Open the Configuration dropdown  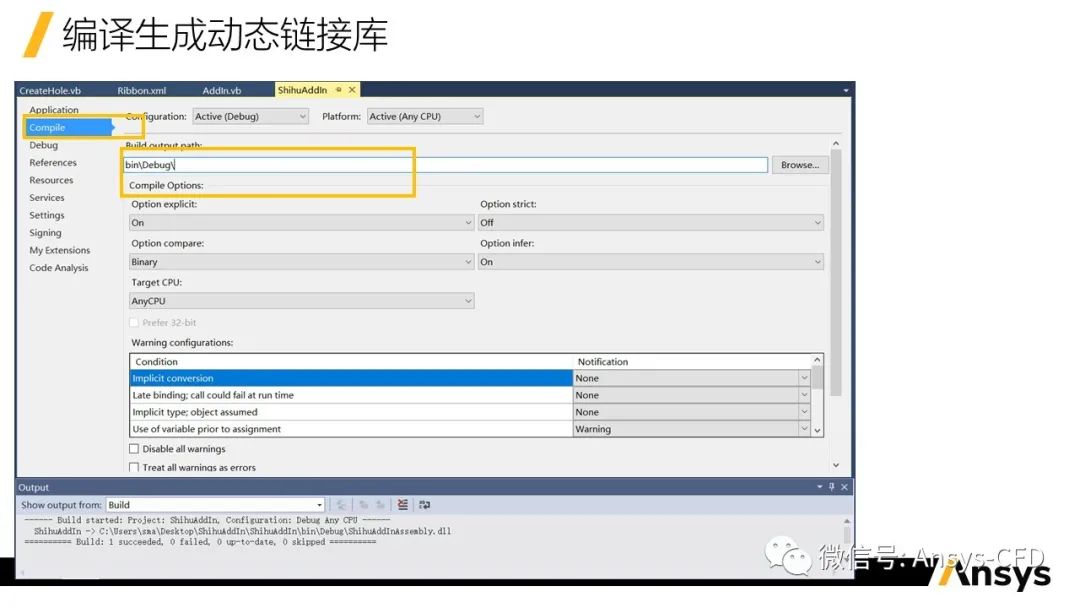pyautogui.click(x=250, y=116)
